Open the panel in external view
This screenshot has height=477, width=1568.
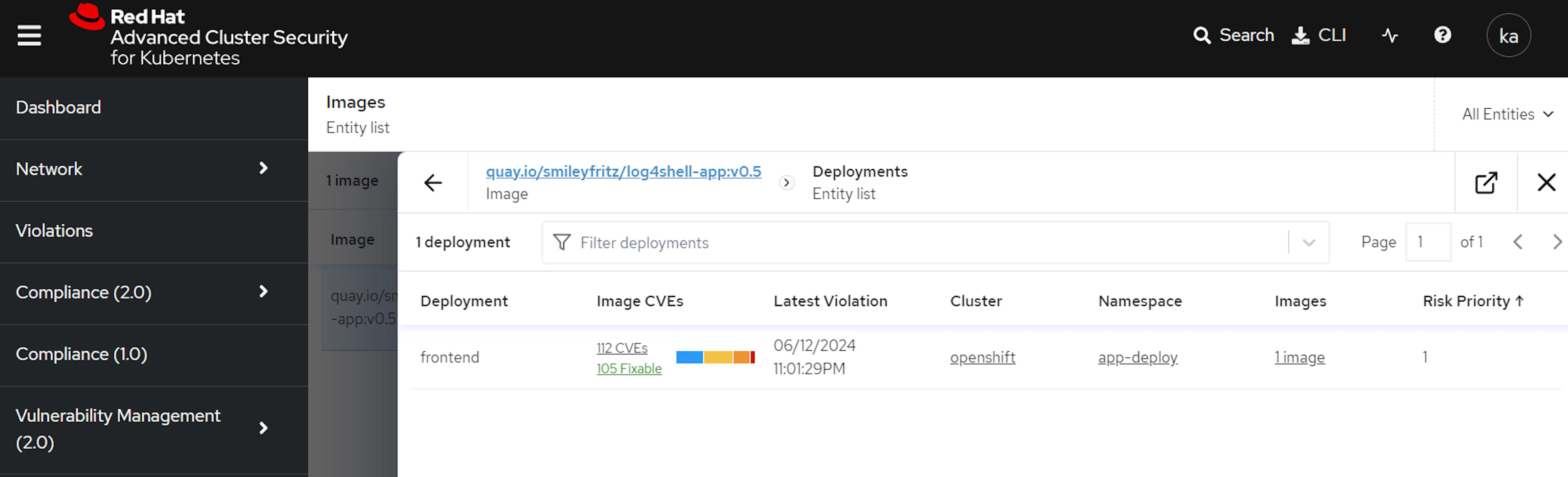click(x=1485, y=183)
